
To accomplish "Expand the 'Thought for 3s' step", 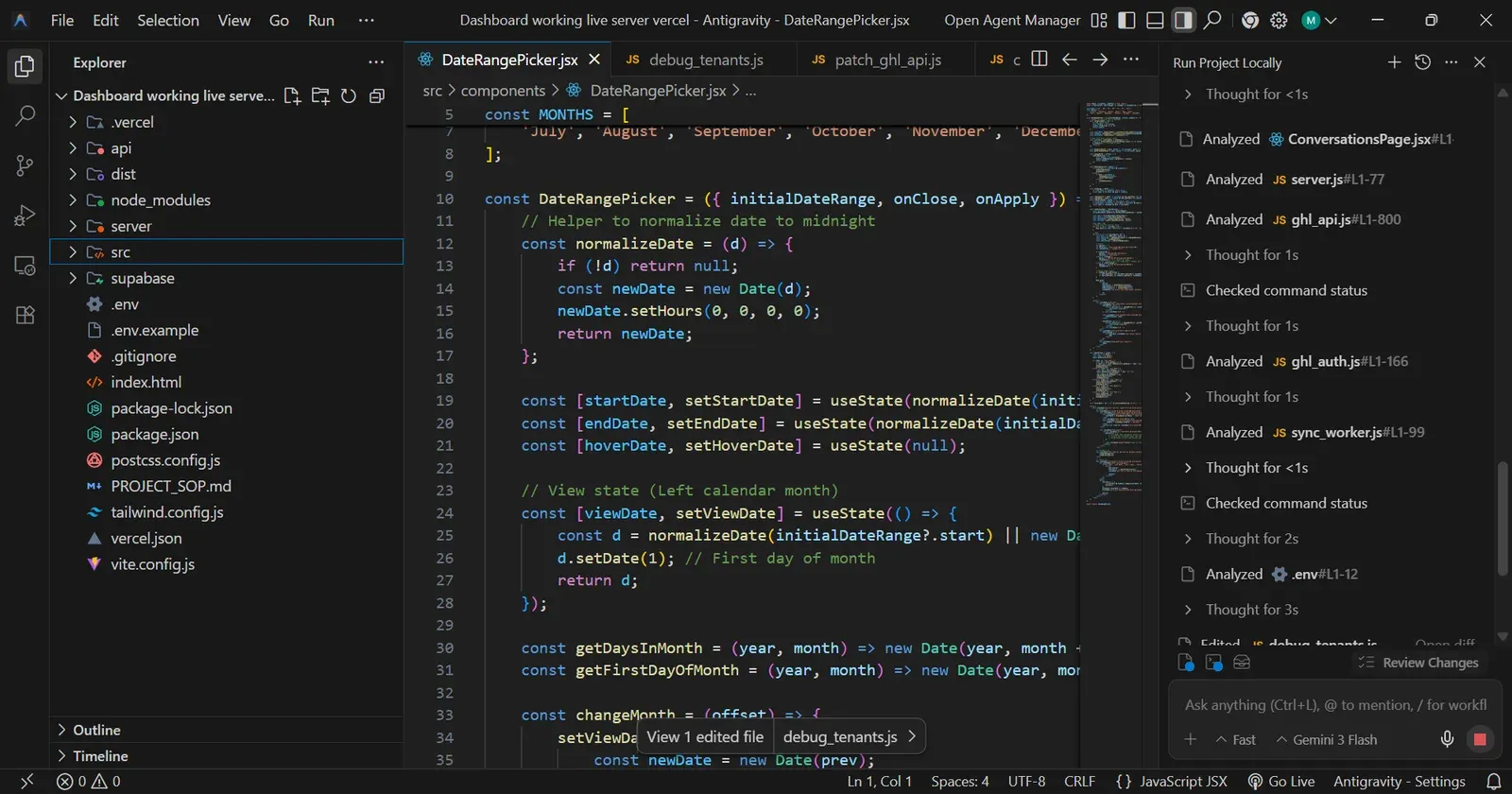I will click(x=1242, y=610).
